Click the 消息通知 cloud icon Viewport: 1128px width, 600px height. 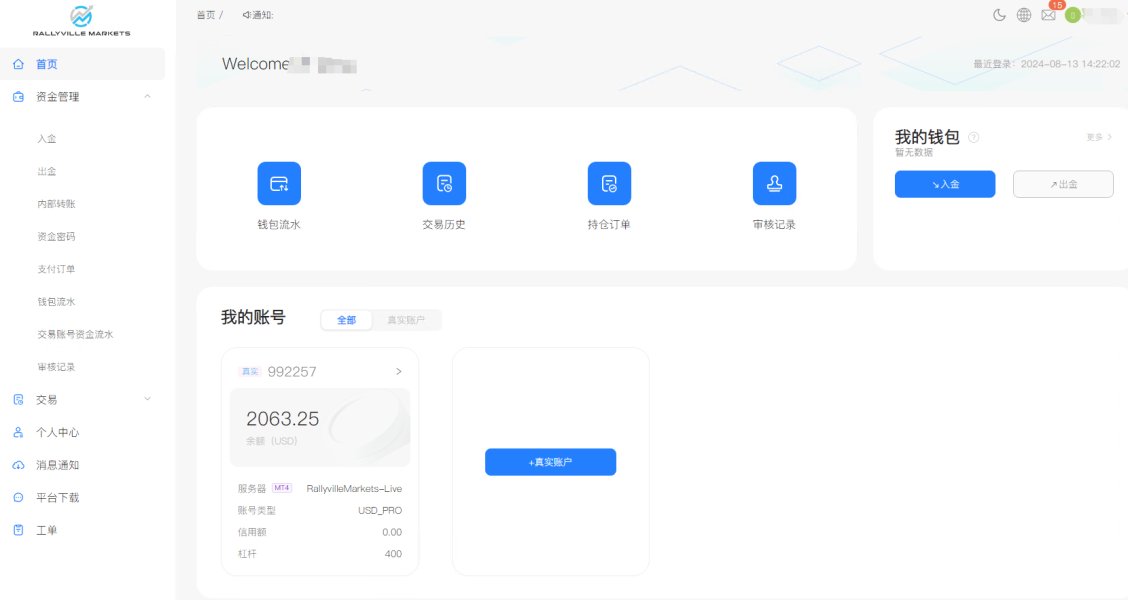tap(19, 465)
